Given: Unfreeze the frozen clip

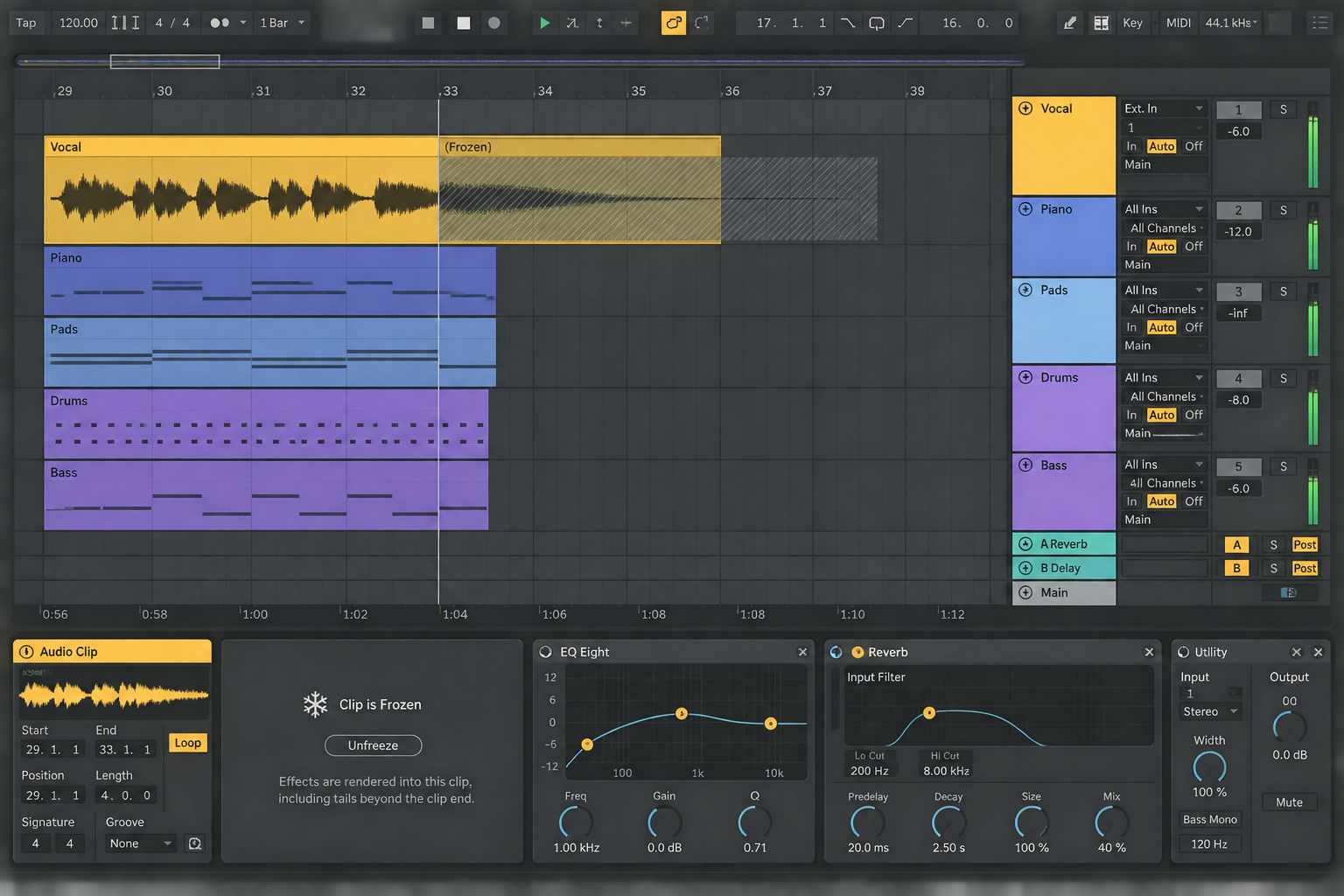Looking at the screenshot, I should pos(373,745).
